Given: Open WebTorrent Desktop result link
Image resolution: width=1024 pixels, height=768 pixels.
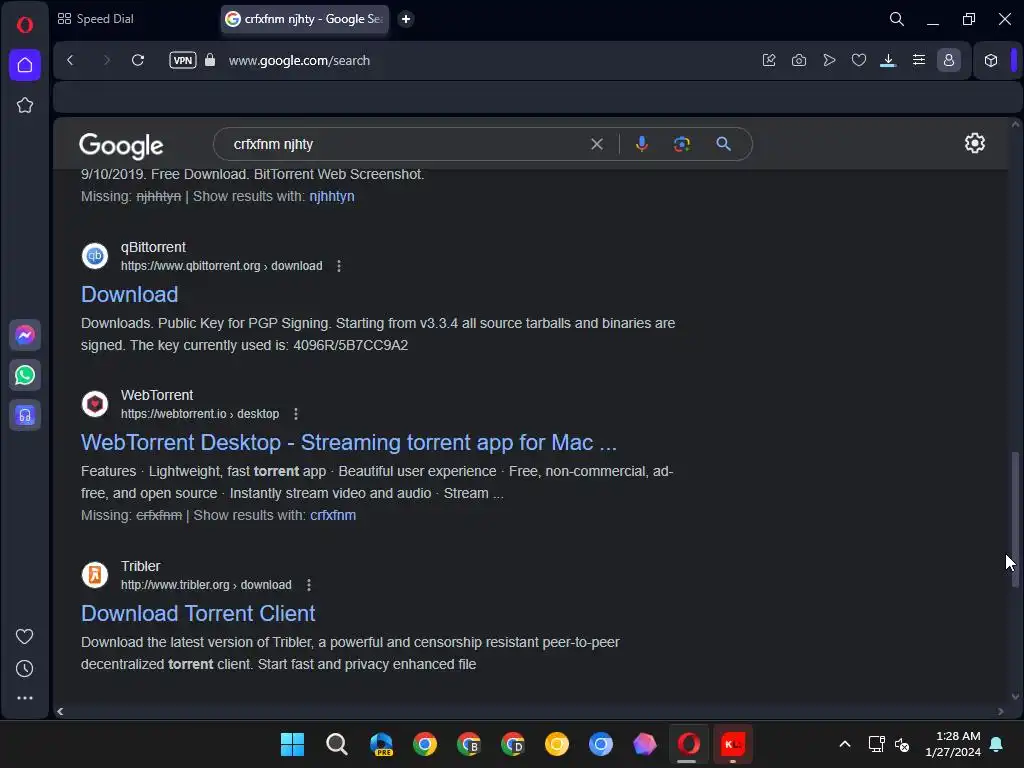Looking at the screenshot, I should pyautogui.click(x=349, y=443).
